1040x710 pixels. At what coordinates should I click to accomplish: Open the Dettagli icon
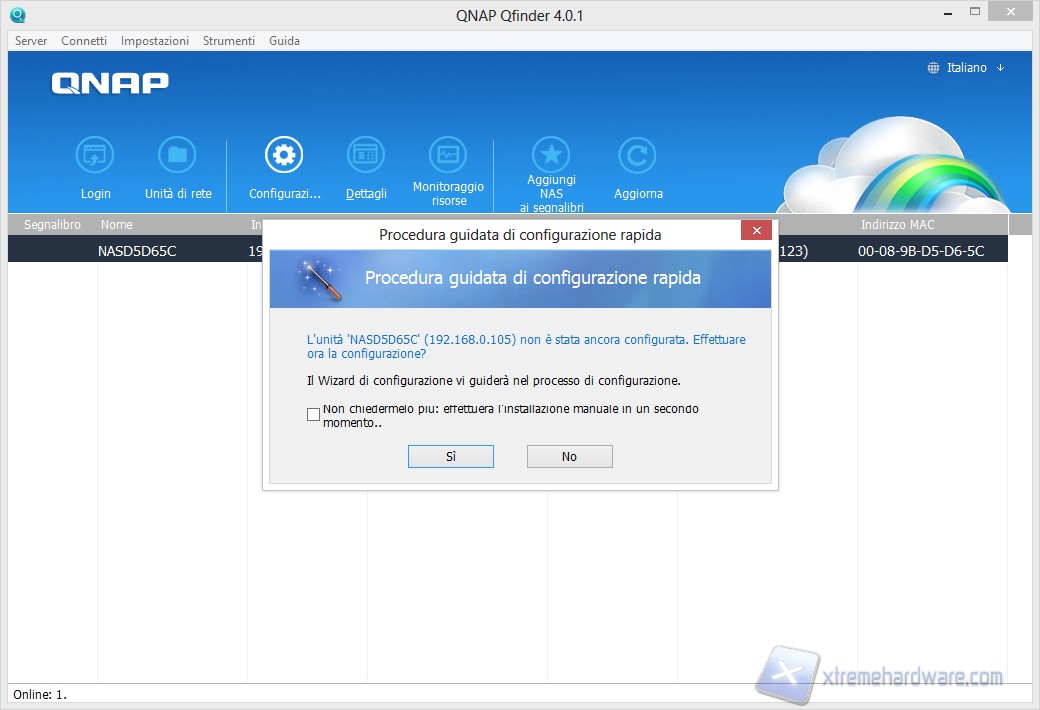[366, 156]
